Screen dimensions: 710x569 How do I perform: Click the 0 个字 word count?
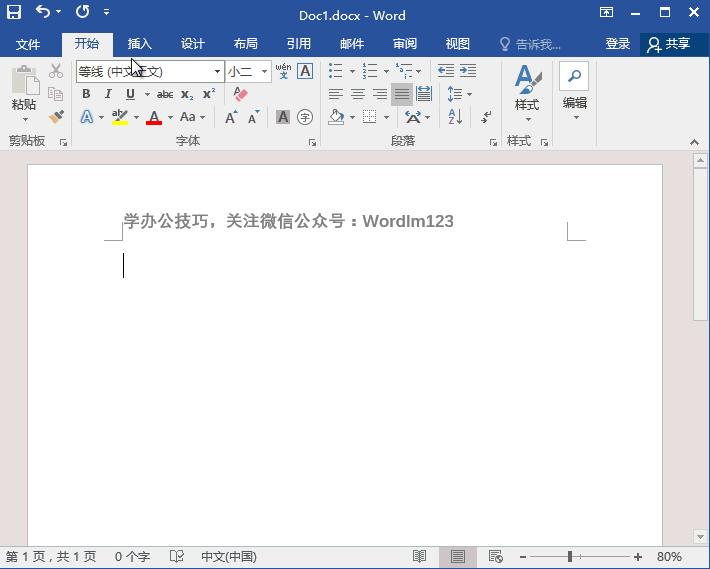point(132,556)
